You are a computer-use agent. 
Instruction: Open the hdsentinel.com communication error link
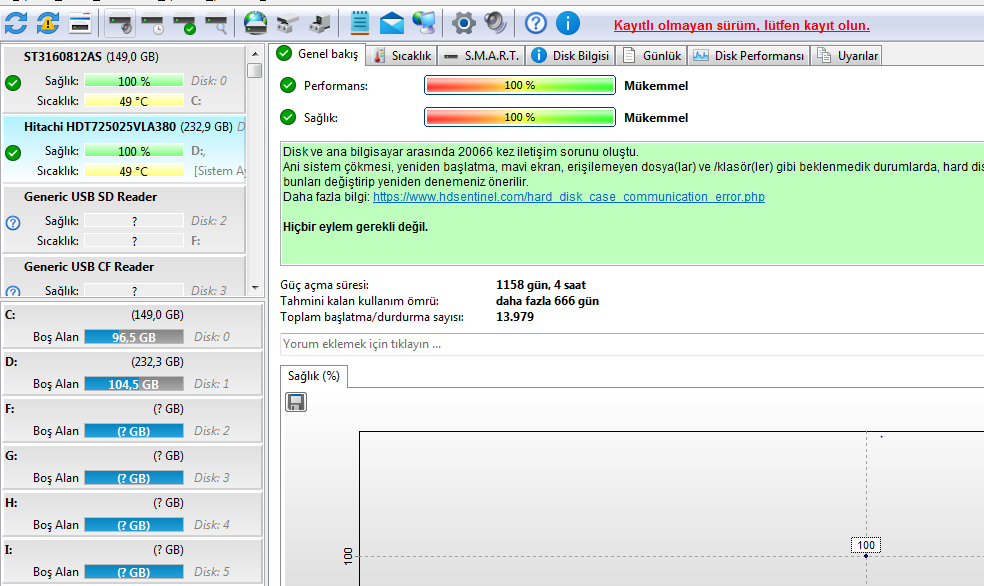(x=569, y=197)
